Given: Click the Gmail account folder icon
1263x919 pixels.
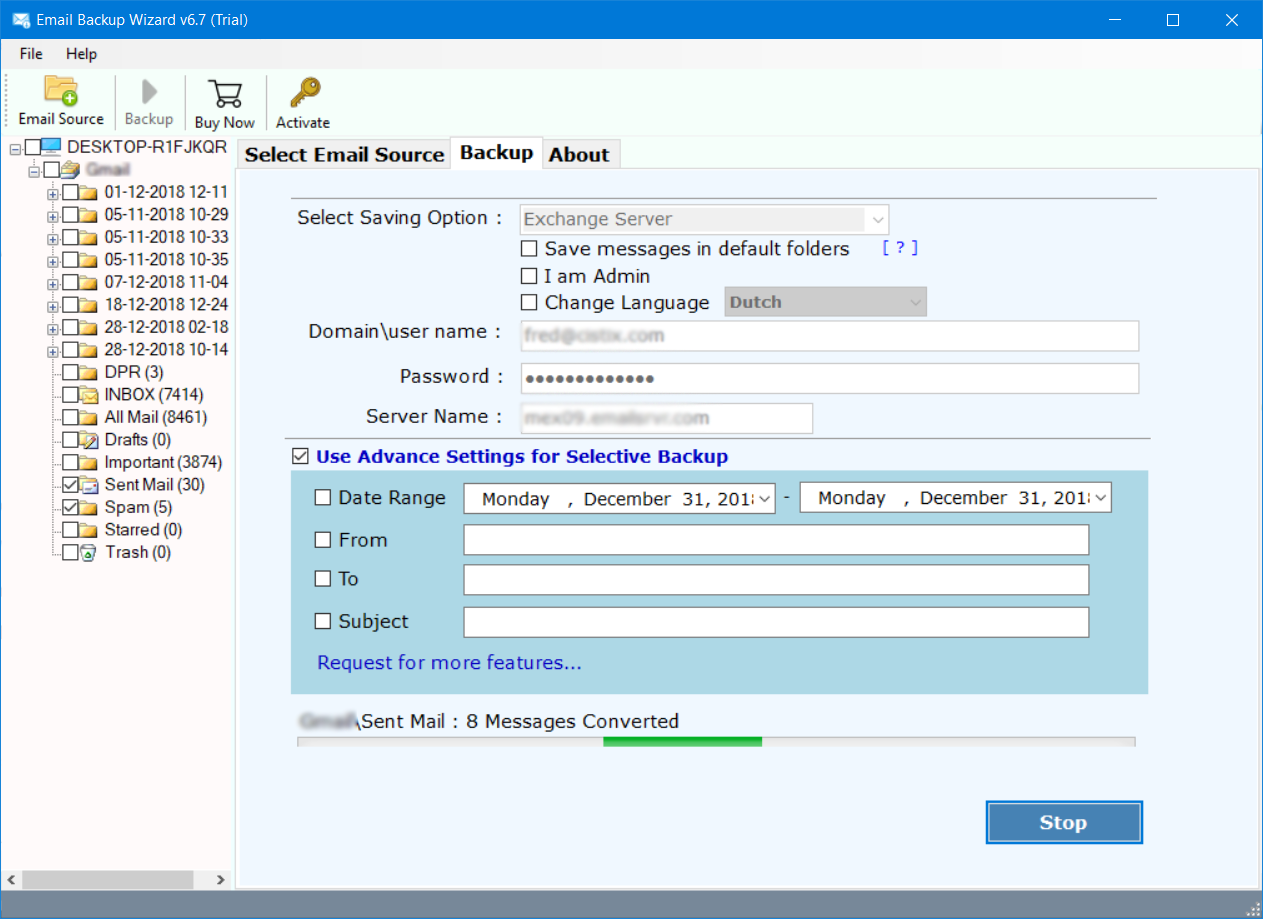Looking at the screenshot, I should tap(70, 169).
